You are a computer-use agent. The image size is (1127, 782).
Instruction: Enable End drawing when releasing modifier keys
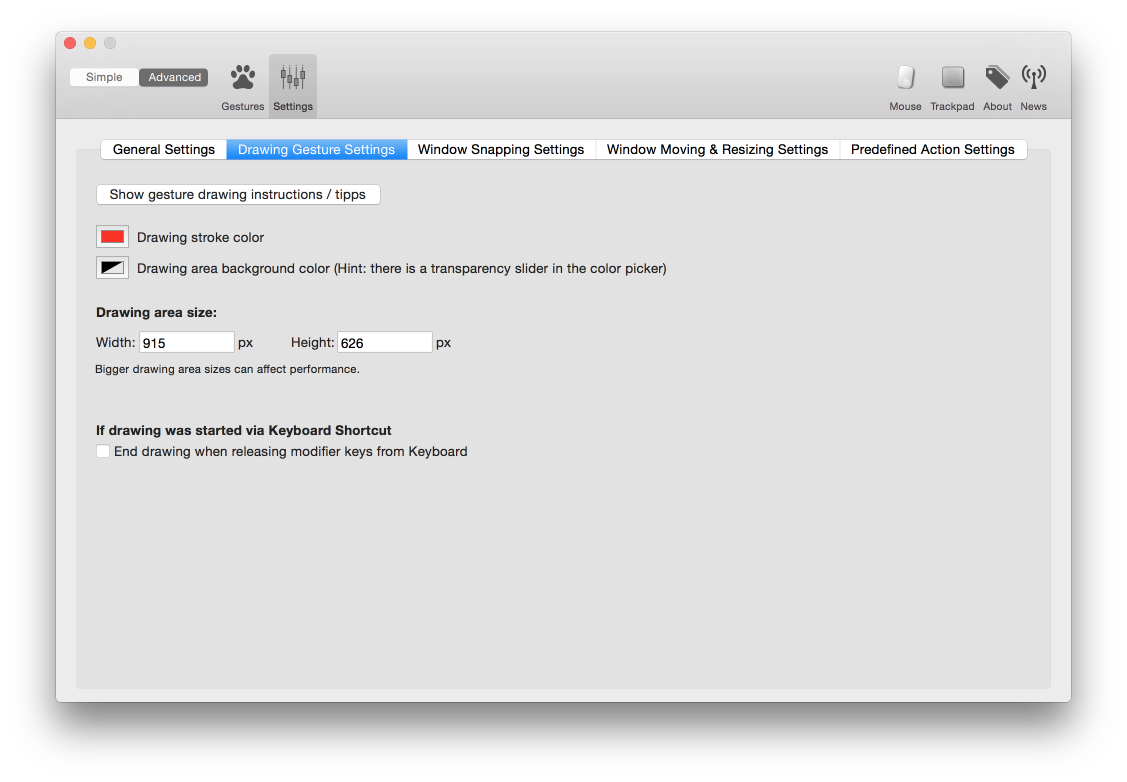point(103,451)
